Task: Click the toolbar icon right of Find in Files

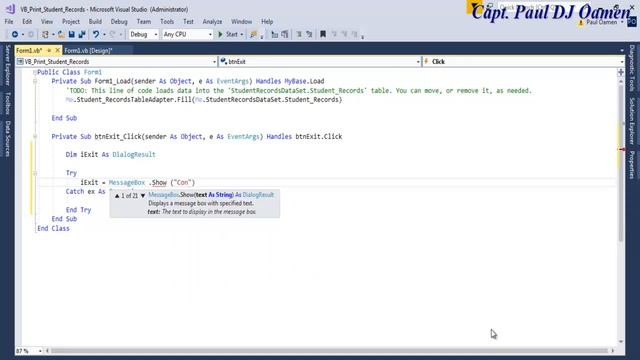Action: 274,35
